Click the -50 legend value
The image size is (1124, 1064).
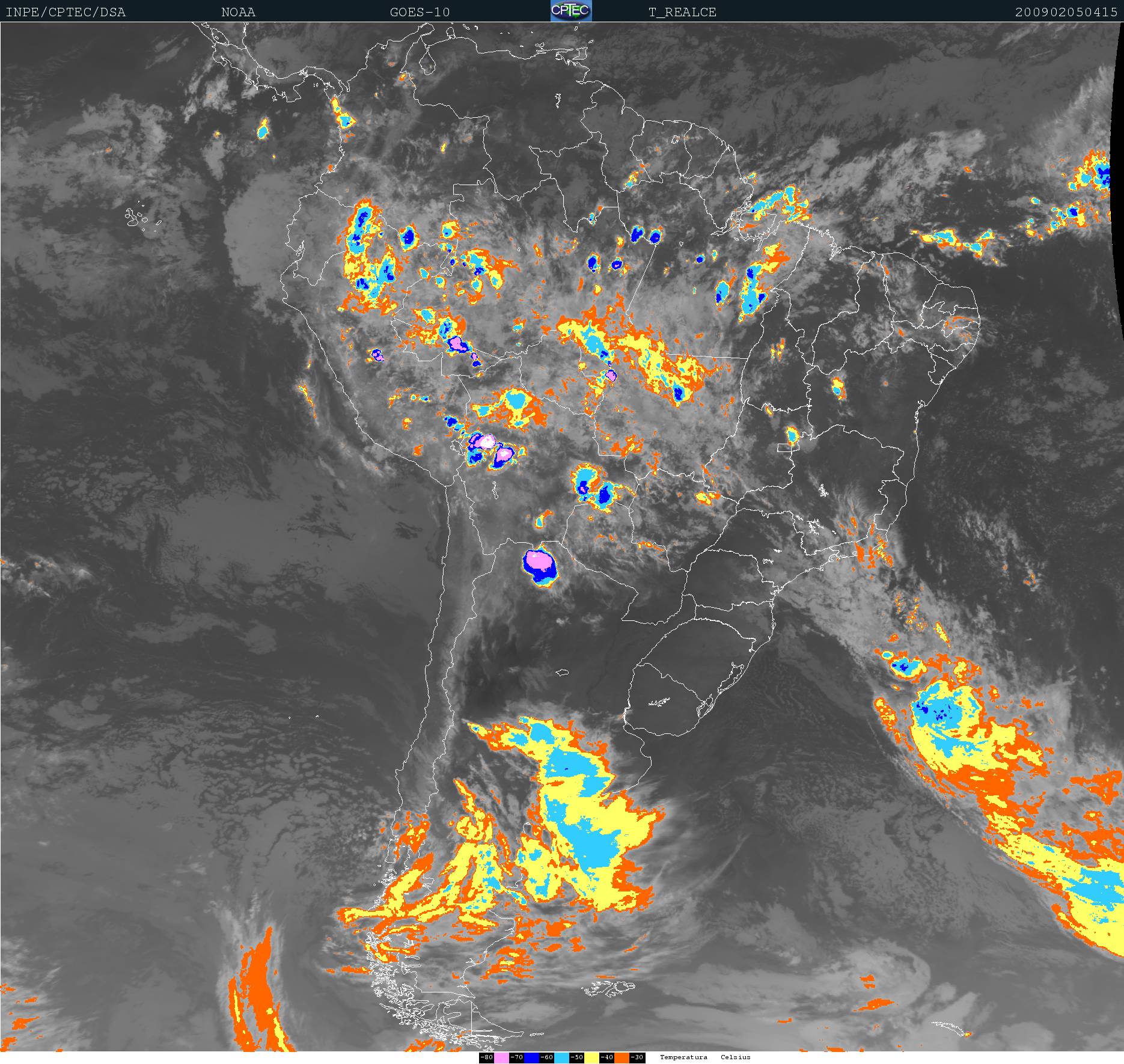(x=576, y=1057)
